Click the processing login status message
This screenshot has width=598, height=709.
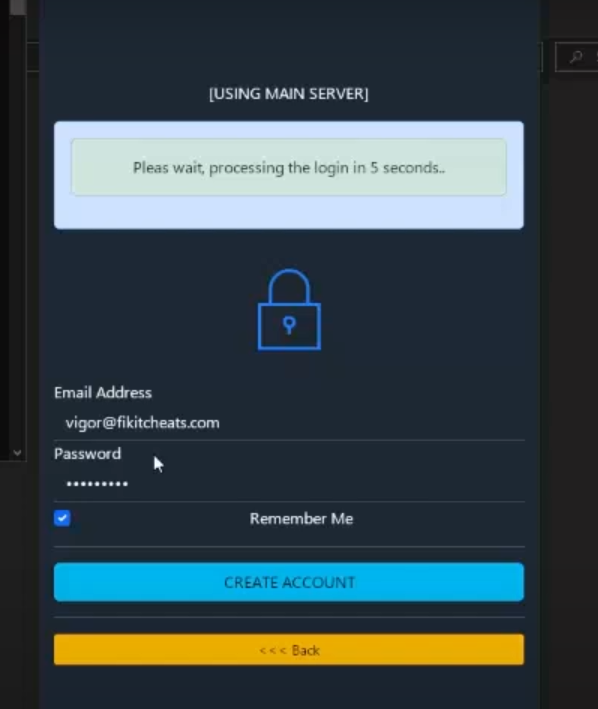[289, 168]
